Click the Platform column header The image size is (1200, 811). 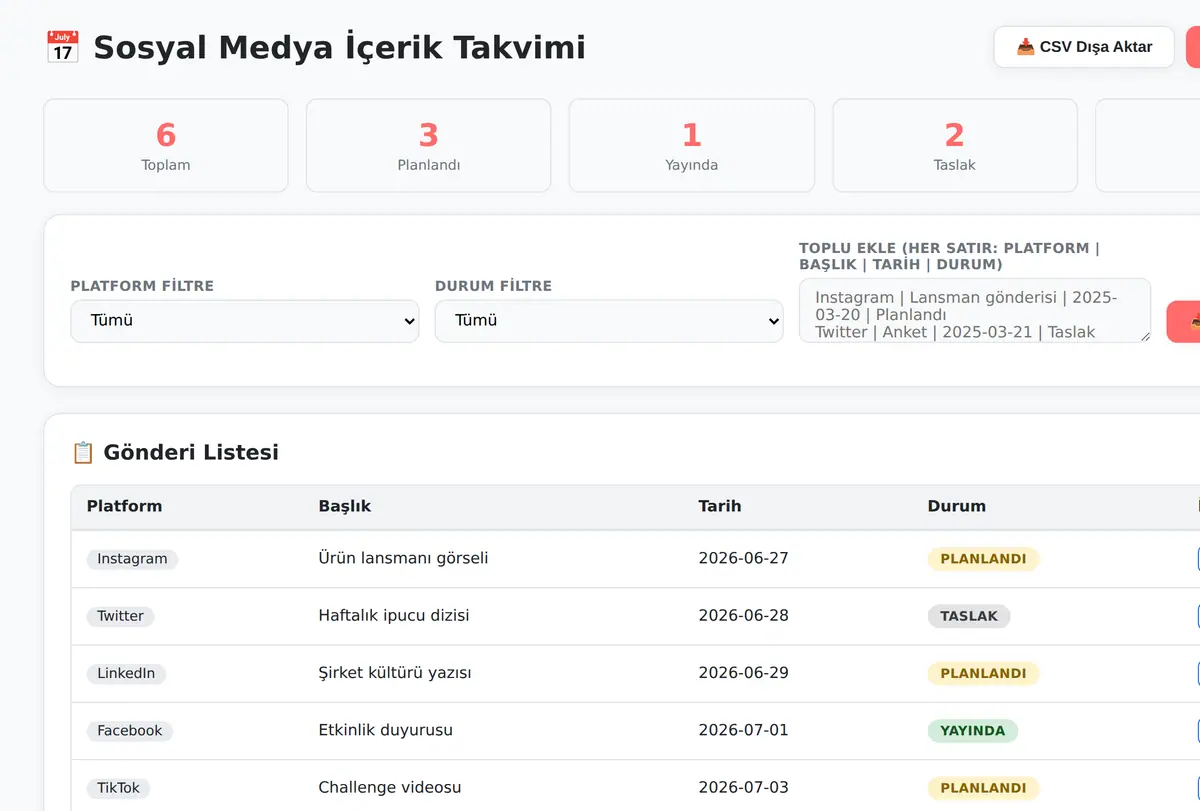(x=124, y=506)
